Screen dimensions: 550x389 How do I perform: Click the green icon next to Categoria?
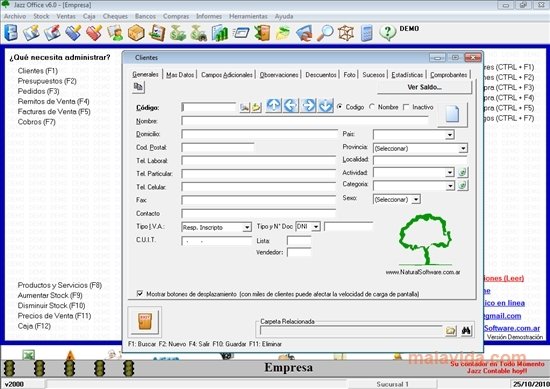click(463, 185)
